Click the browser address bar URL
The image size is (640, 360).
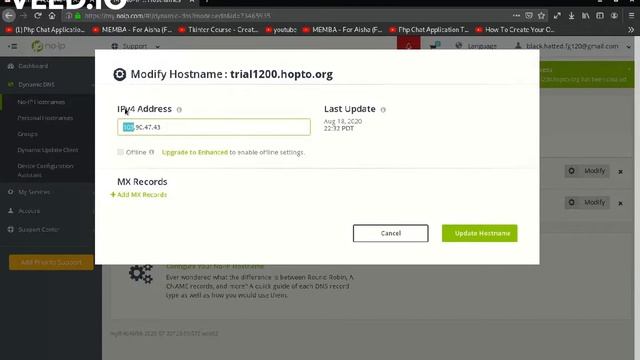[x=178, y=16]
